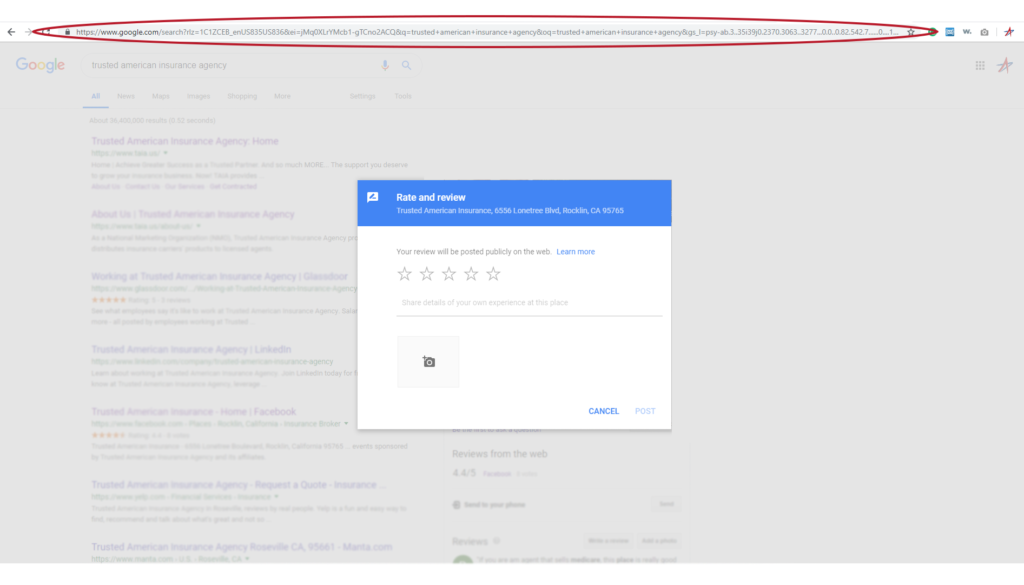Image resolution: width=1024 pixels, height=585 pixels.
Task: Open the Settings search menu
Action: coord(362,96)
